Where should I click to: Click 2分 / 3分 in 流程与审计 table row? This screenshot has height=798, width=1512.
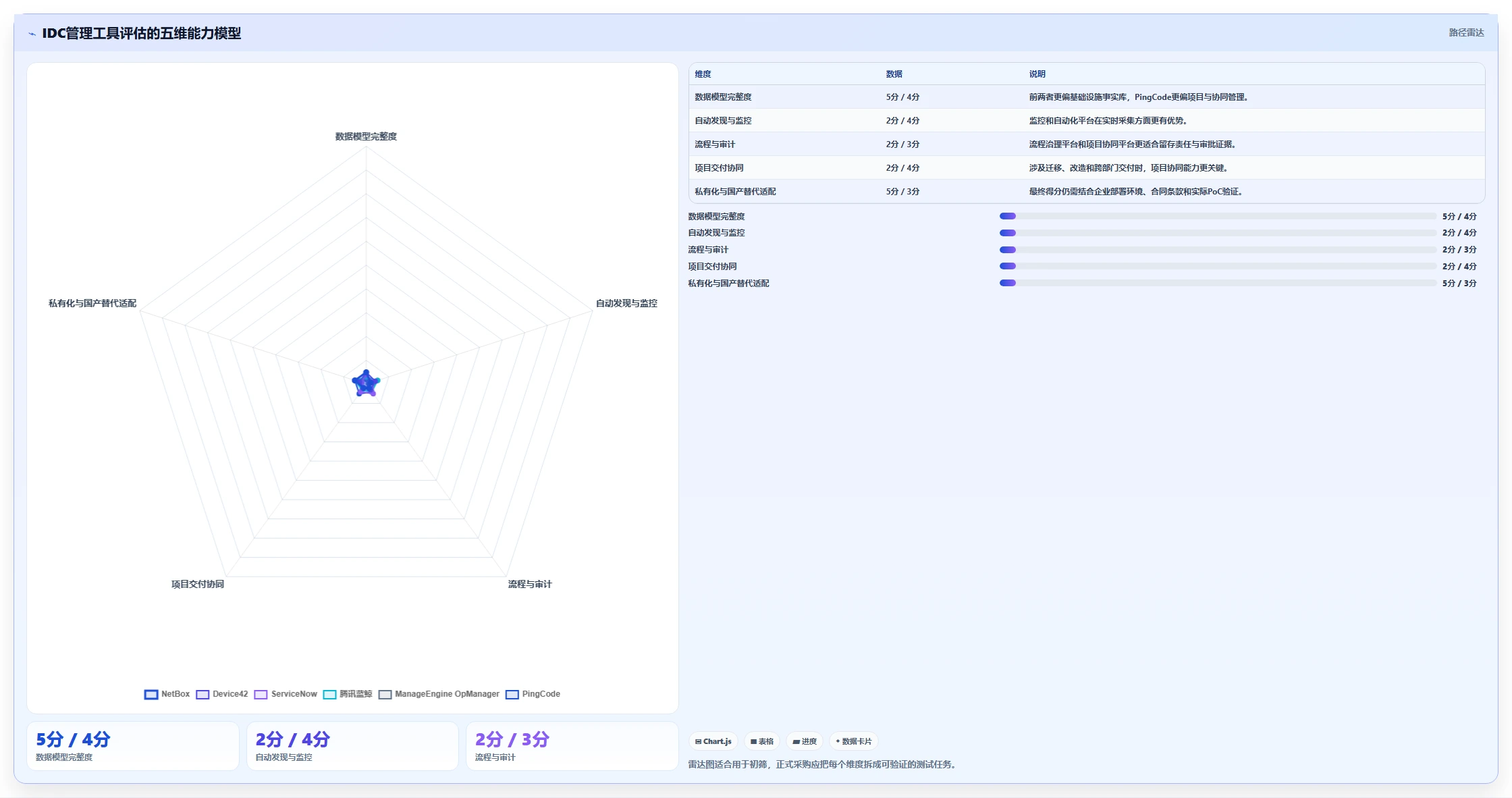(x=902, y=144)
